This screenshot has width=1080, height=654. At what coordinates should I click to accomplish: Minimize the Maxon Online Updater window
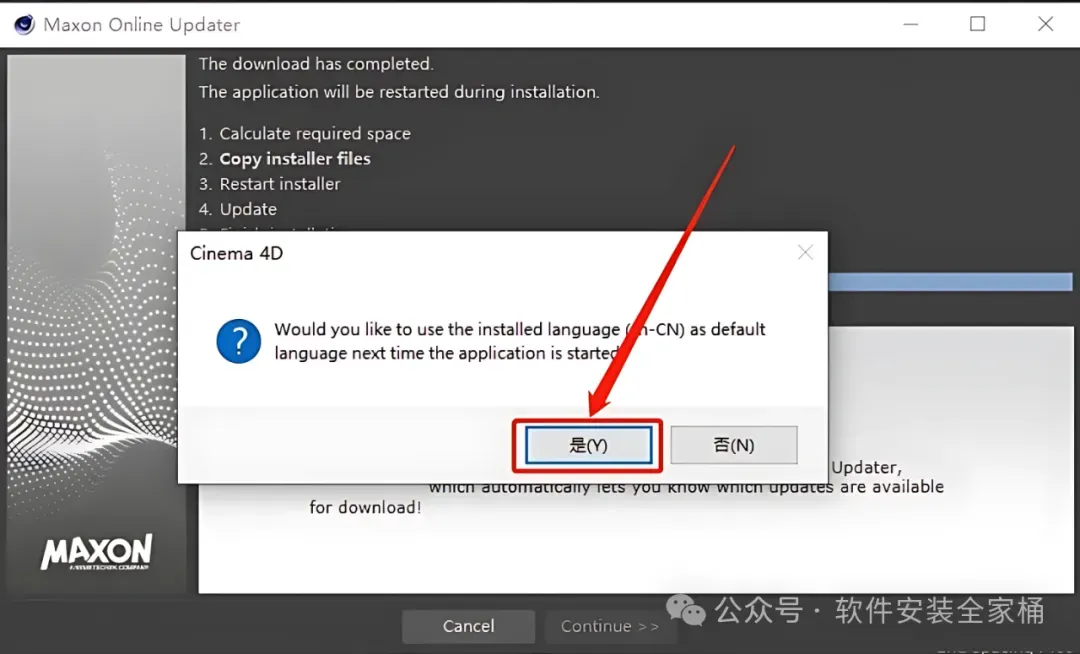point(911,24)
